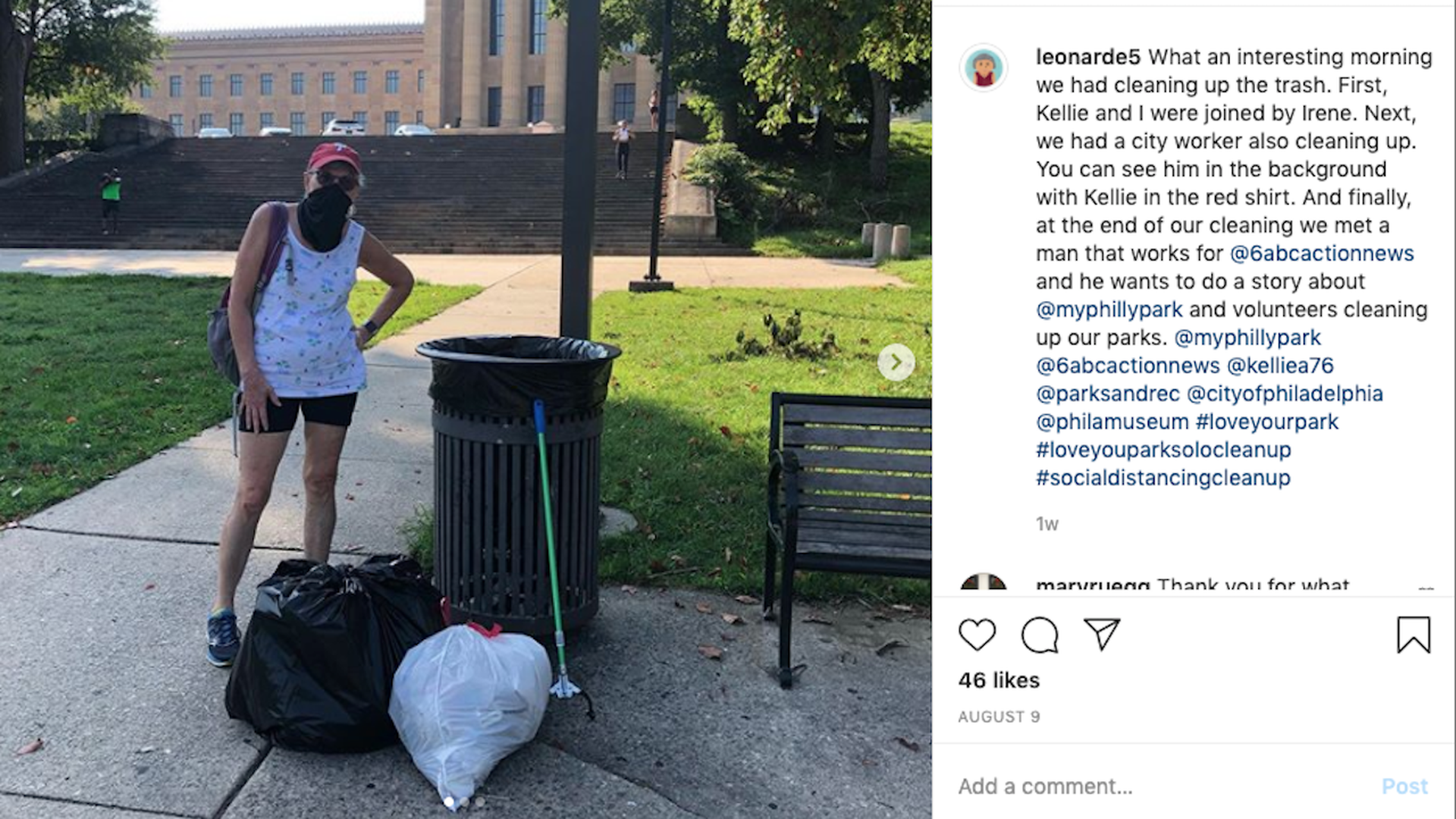Open #socialdistancingcleanup hashtag
The width and height of the screenshot is (1456, 819).
(x=1163, y=478)
